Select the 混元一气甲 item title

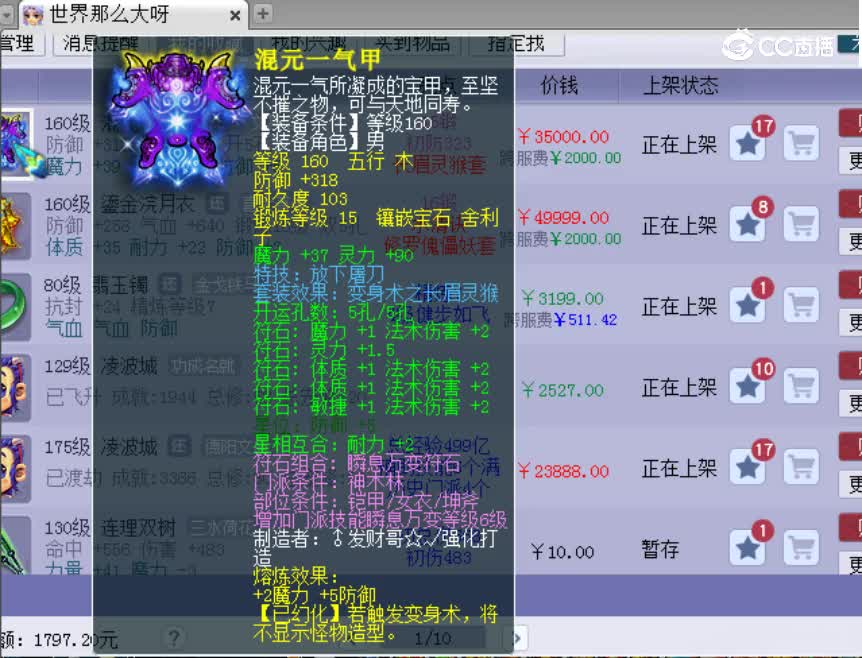318,60
